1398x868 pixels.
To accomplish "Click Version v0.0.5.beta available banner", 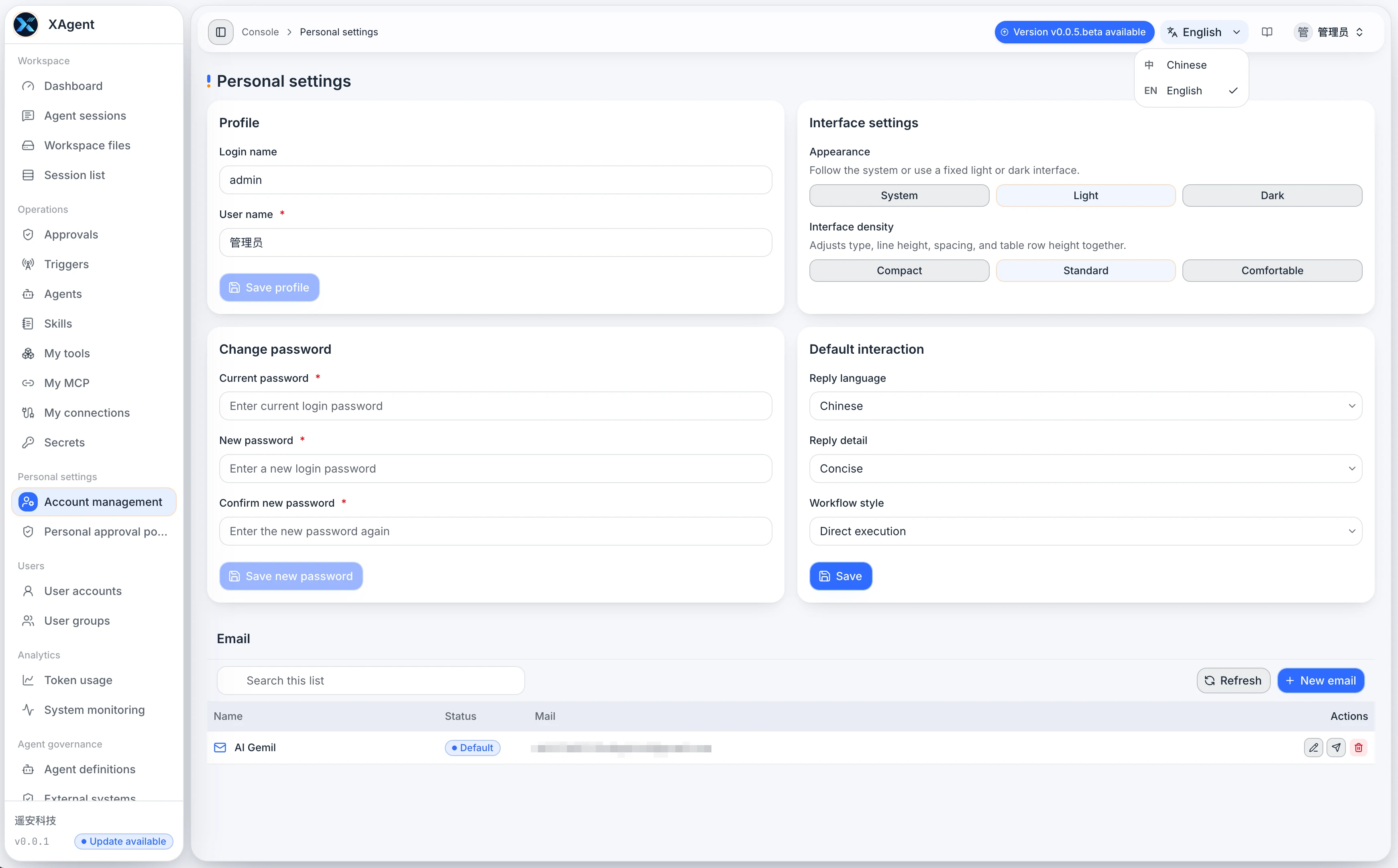I will pos(1074,32).
